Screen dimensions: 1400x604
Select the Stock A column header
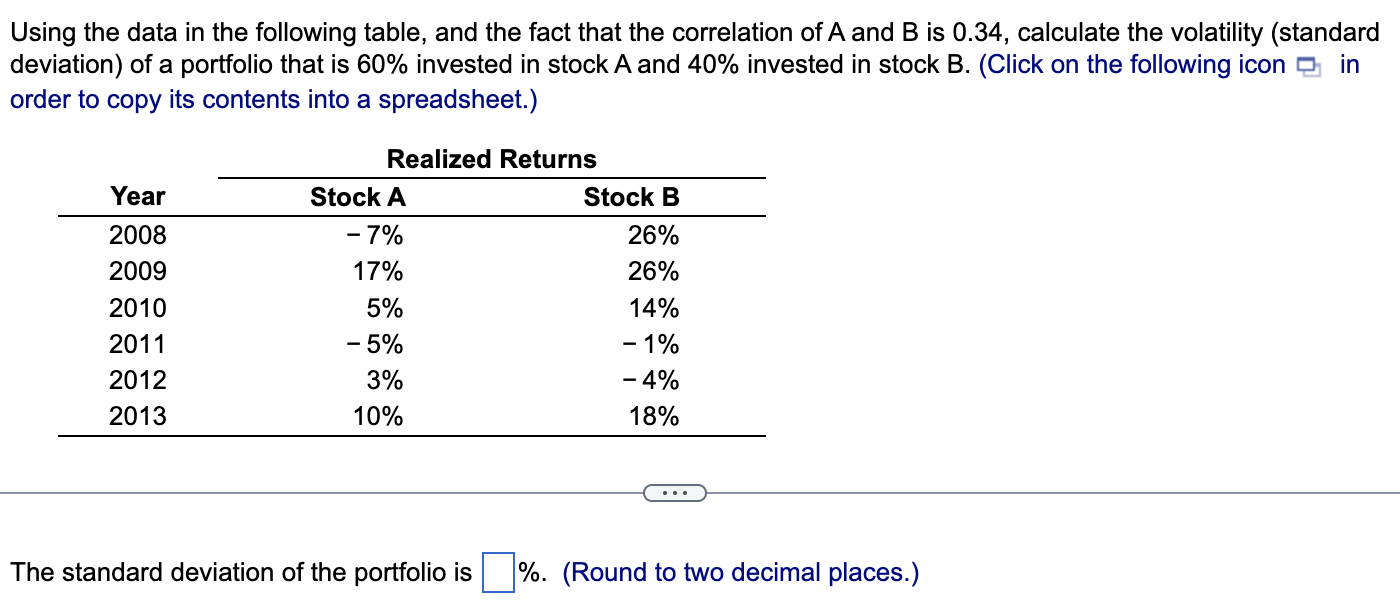(x=357, y=197)
